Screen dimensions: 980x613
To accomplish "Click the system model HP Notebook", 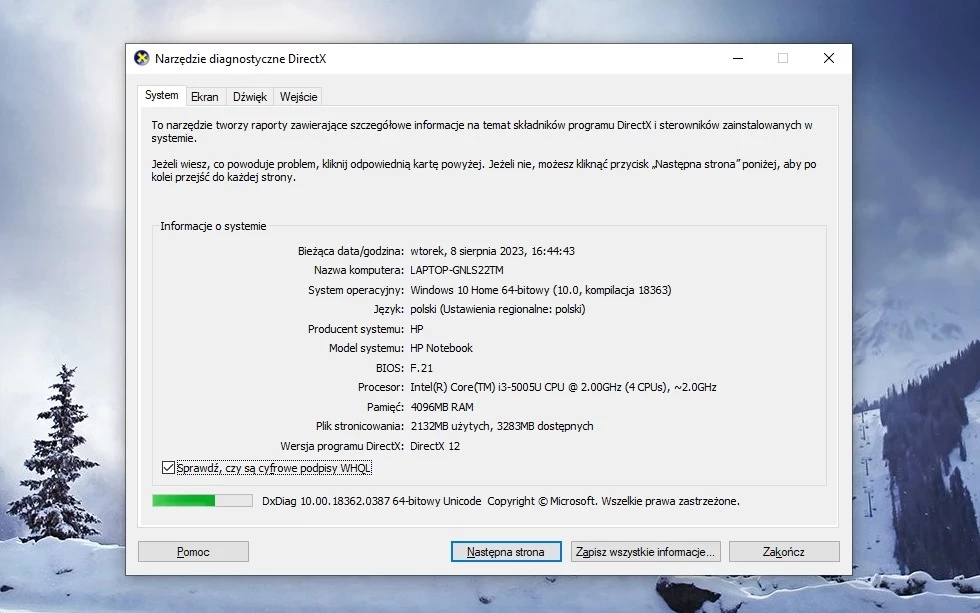I will (x=441, y=348).
